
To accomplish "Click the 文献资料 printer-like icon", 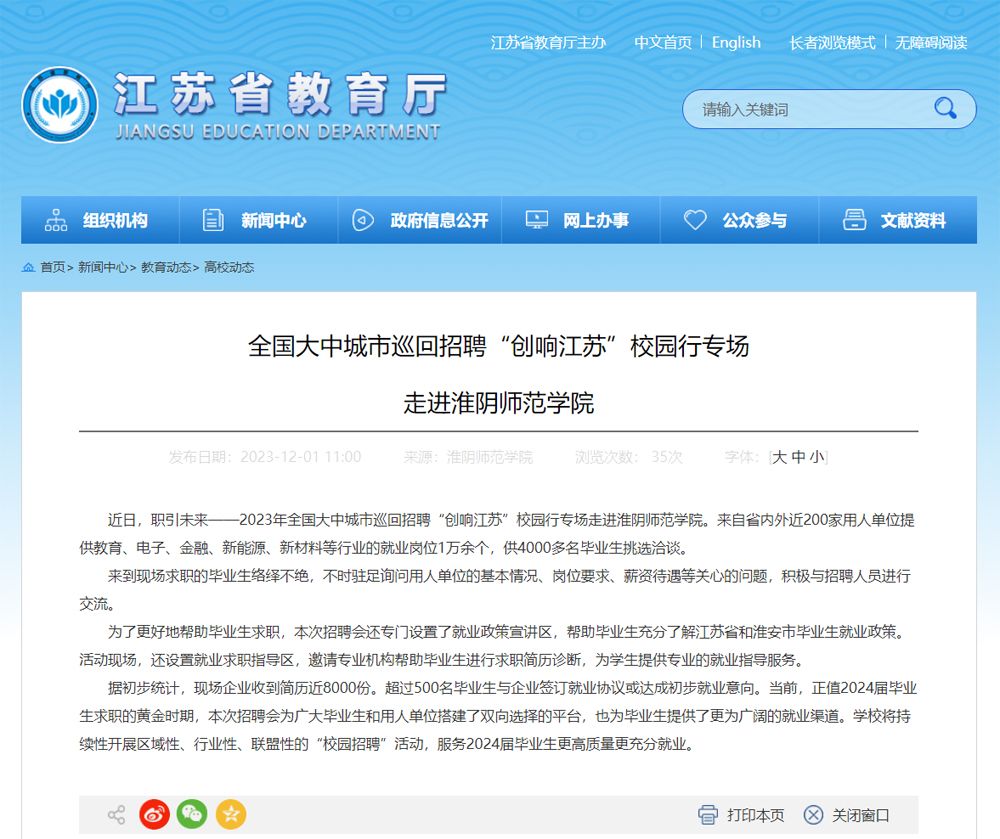I will 854,220.
